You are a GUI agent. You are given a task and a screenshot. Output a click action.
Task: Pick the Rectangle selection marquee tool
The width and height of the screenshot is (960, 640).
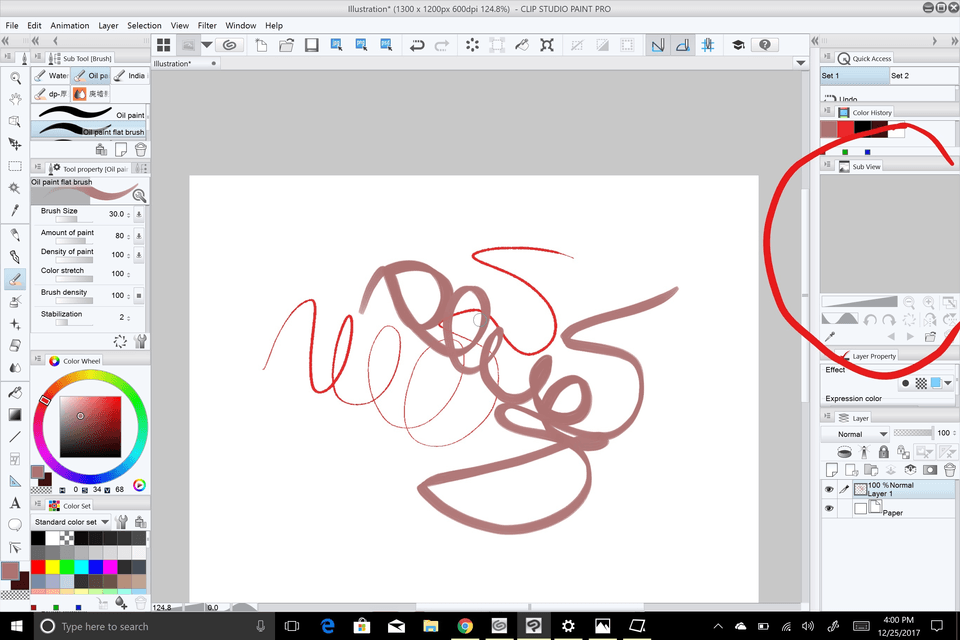click(x=15, y=166)
